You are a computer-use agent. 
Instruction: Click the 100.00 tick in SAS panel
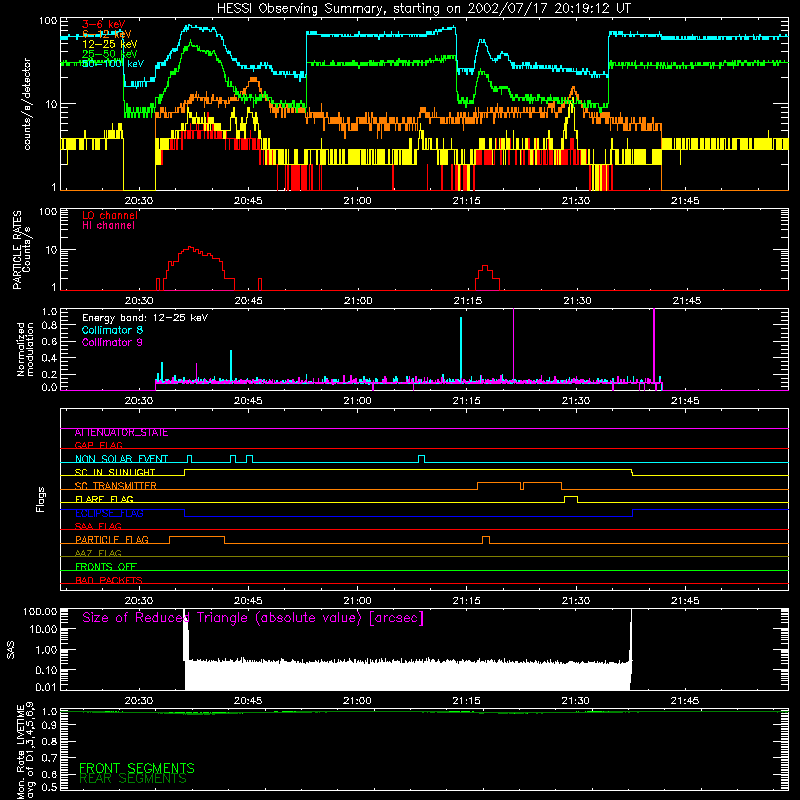[40, 611]
